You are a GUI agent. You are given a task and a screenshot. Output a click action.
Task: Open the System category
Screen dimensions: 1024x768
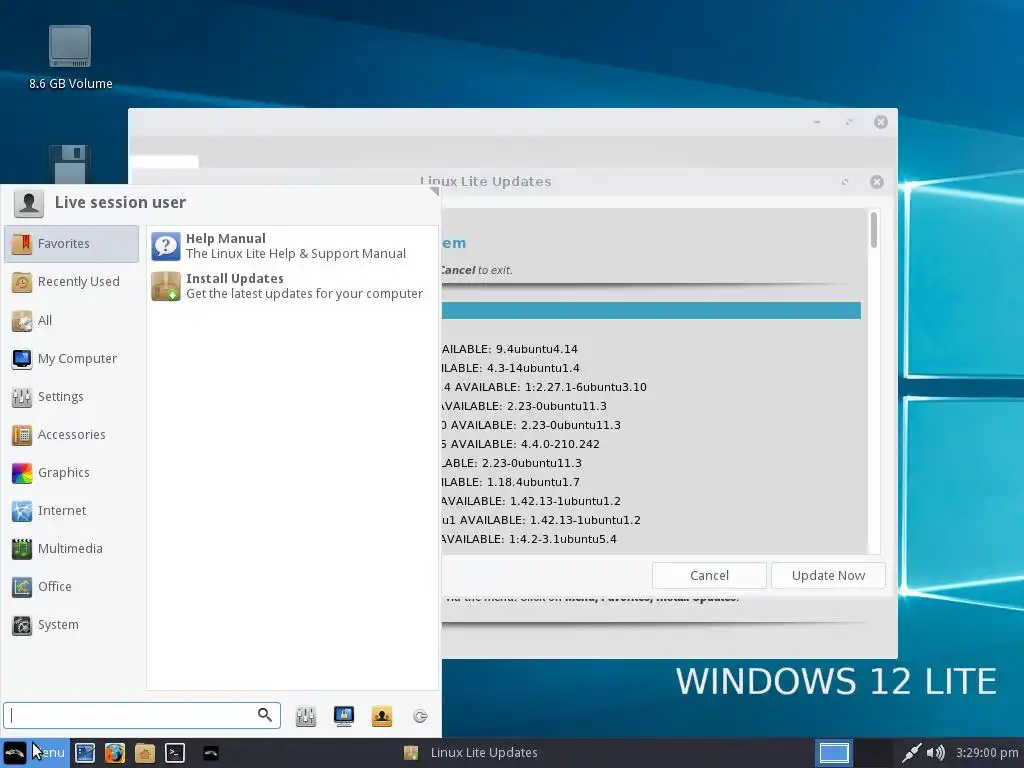tap(71, 624)
